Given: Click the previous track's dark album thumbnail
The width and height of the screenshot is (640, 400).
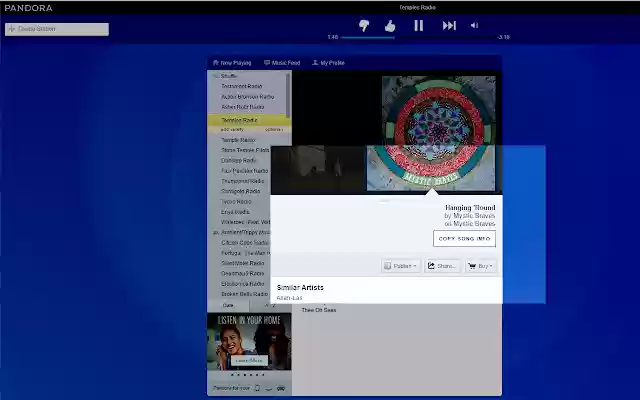Looking at the screenshot, I should coord(318,169).
